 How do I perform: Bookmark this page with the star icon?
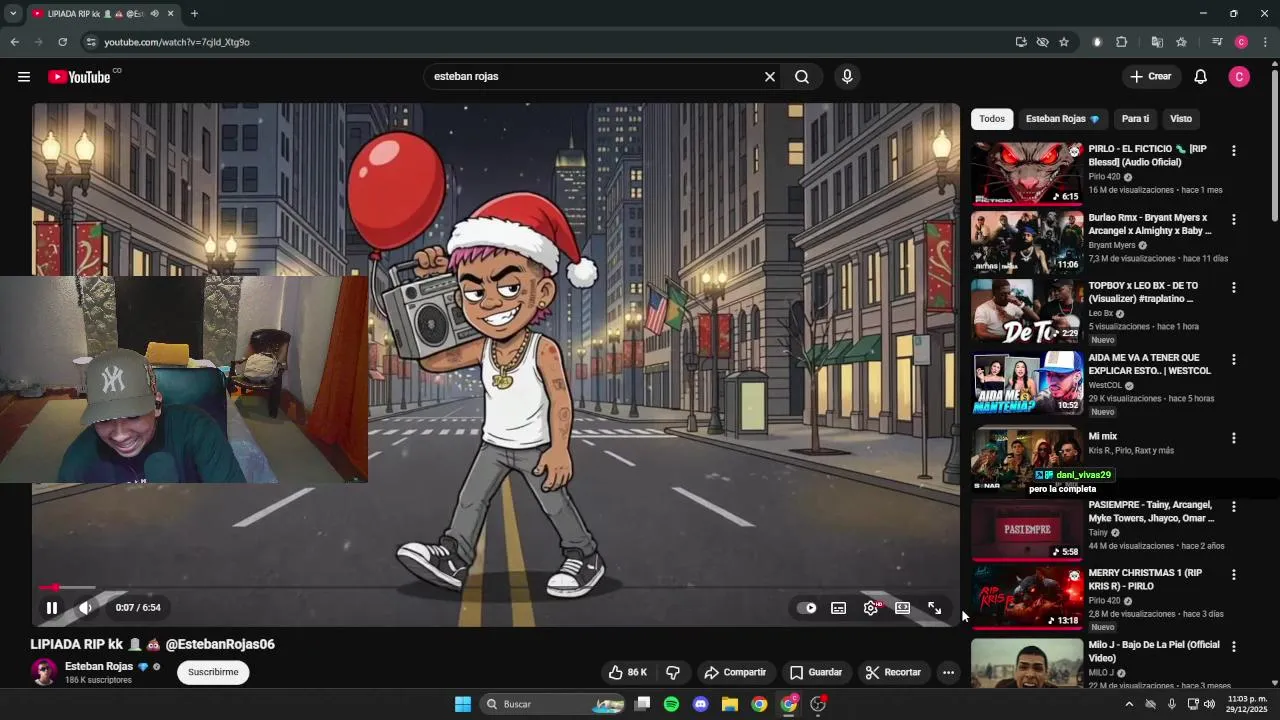1064,42
